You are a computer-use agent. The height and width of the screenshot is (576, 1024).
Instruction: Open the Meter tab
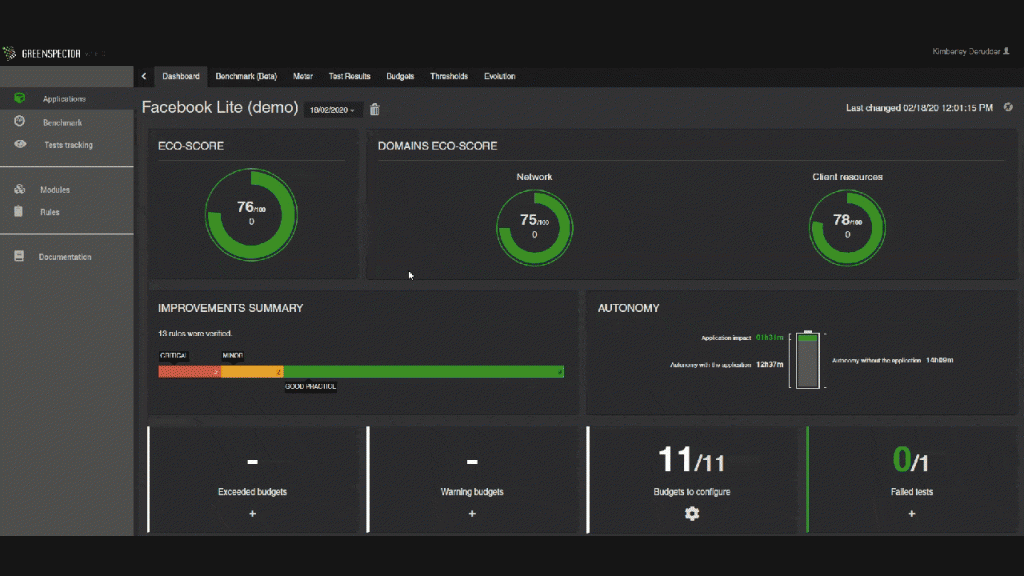(x=302, y=76)
